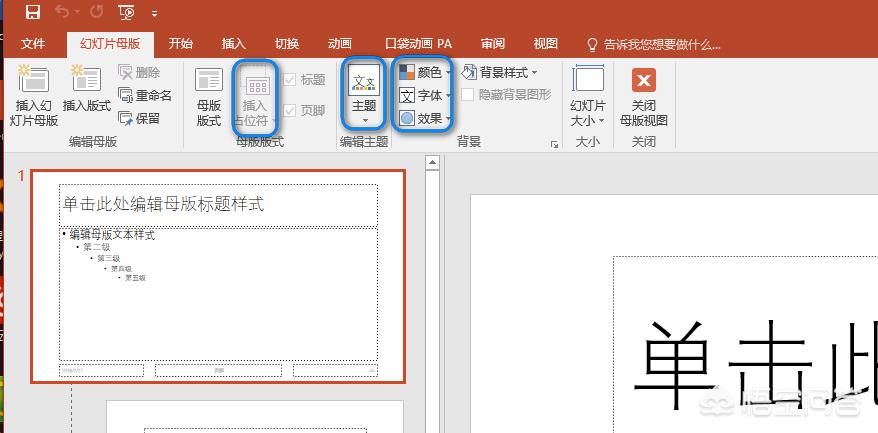Click 插入幻灯片母版 icon
The width and height of the screenshot is (878, 433).
[x=34, y=78]
